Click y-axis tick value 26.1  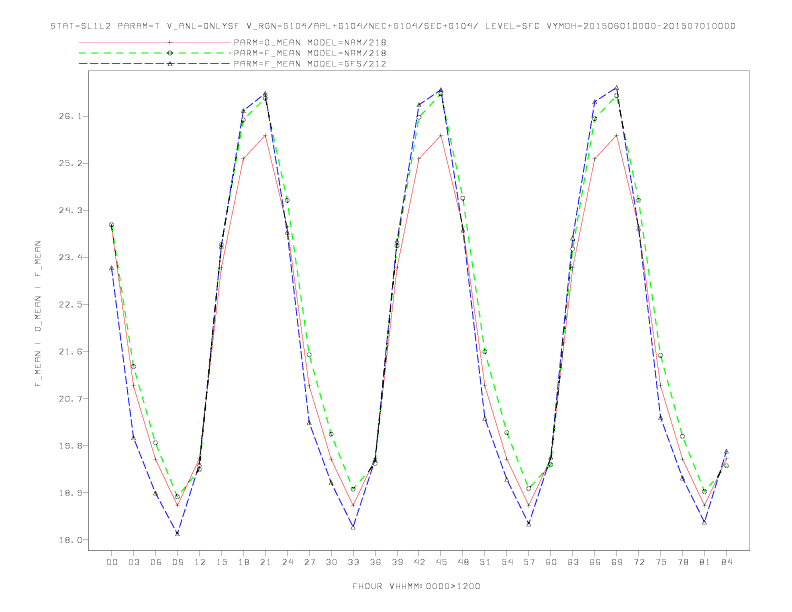[x=69, y=116]
